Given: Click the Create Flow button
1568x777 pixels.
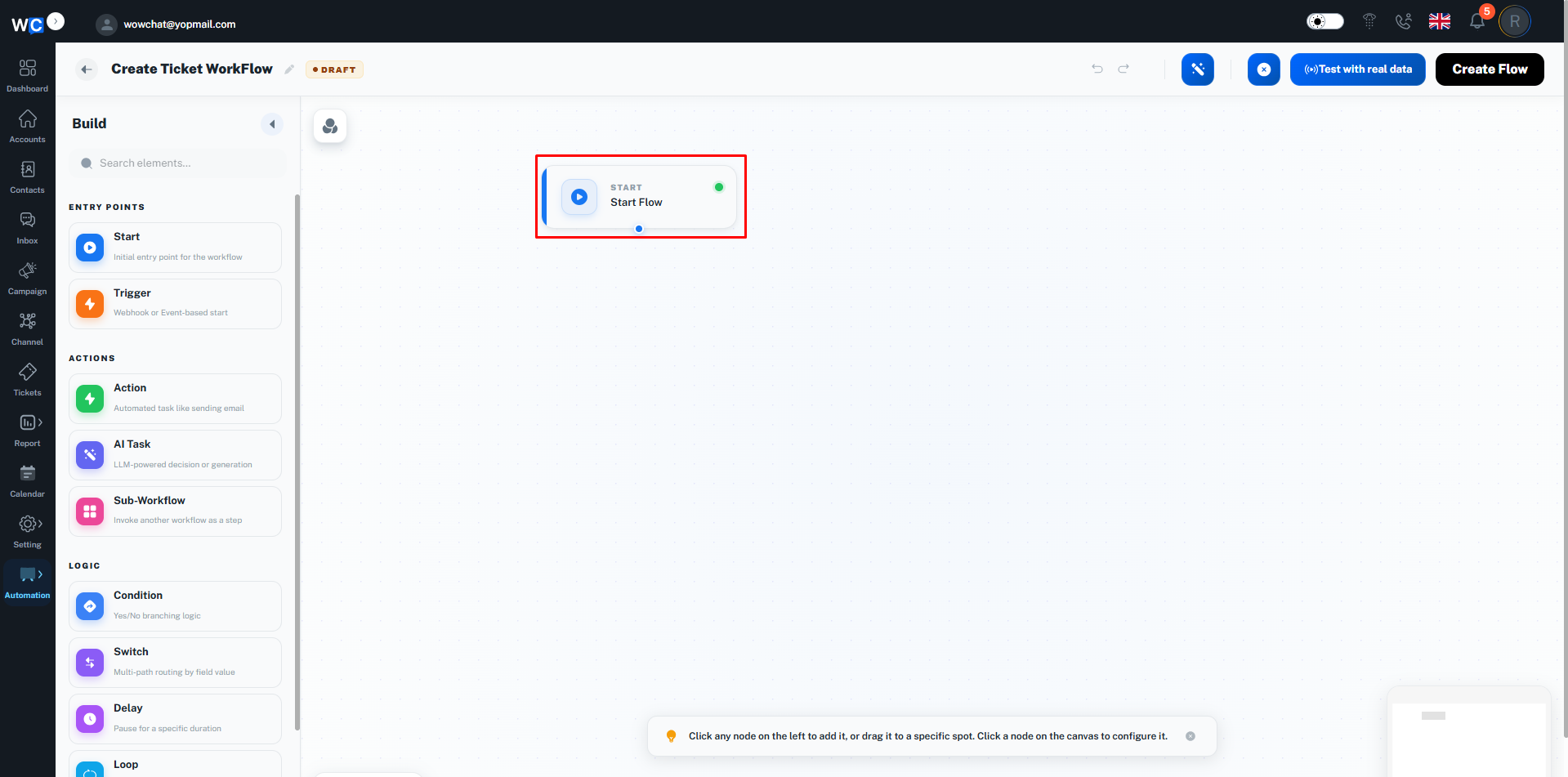Looking at the screenshot, I should point(1489,69).
